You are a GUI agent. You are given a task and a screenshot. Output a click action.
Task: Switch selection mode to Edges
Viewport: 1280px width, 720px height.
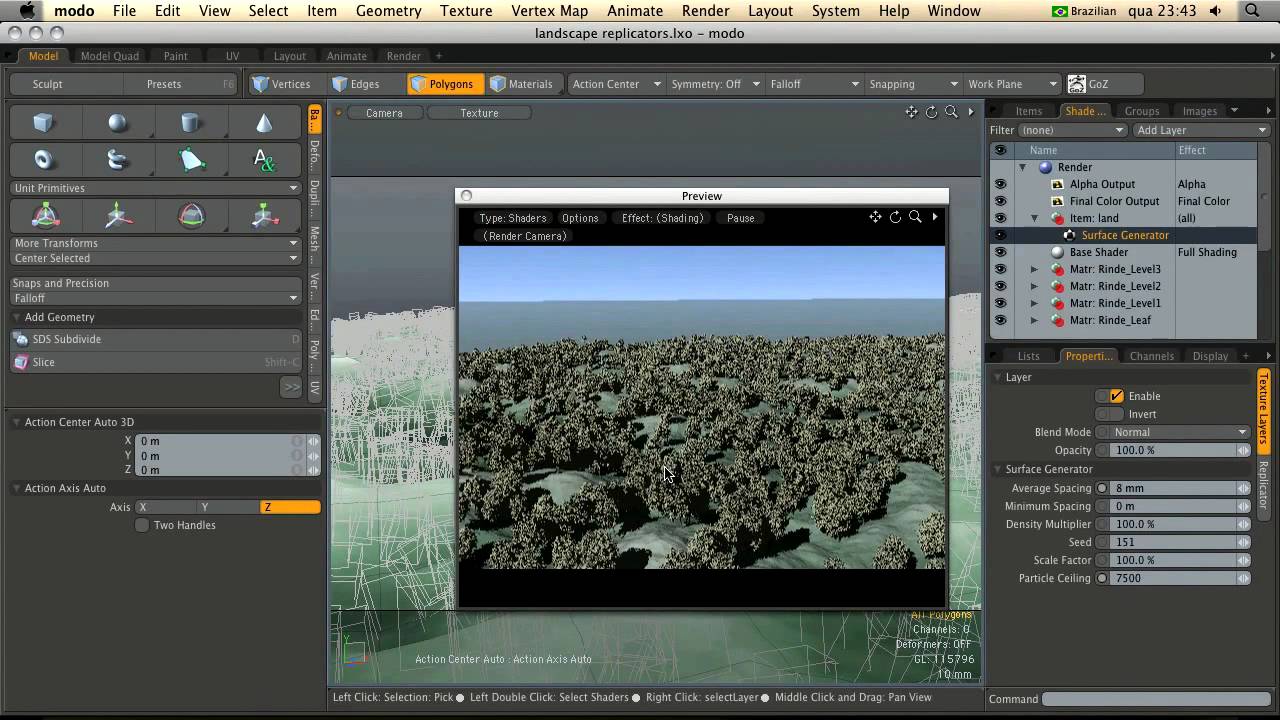[356, 84]
